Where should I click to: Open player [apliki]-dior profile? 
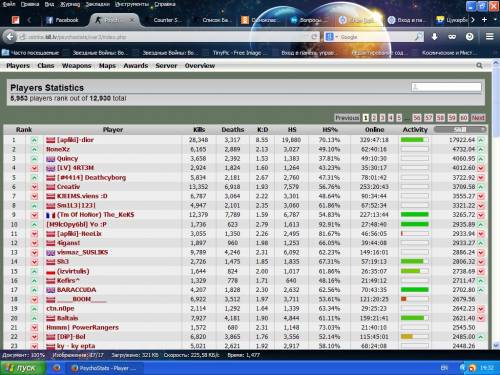[x=75, y=140]
